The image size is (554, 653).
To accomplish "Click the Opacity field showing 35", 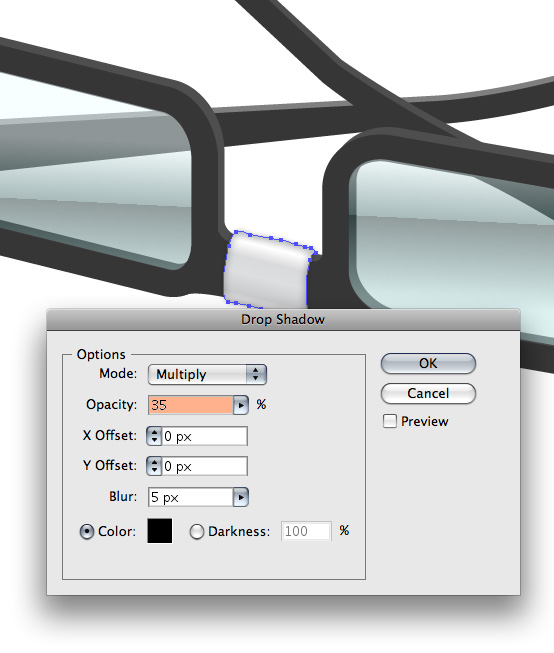I will click(x=190, y=405).
